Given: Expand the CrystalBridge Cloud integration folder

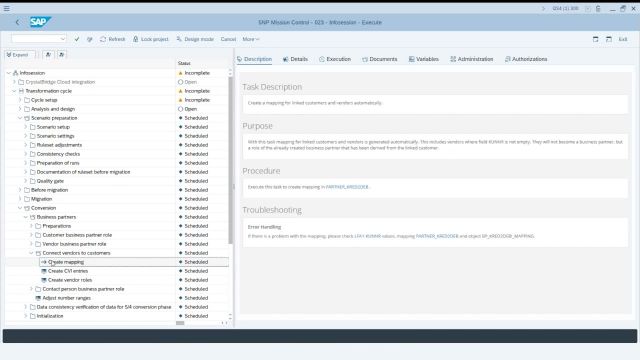Looking at the screenshot, I should pyautogui.click(x=14, y=82).
